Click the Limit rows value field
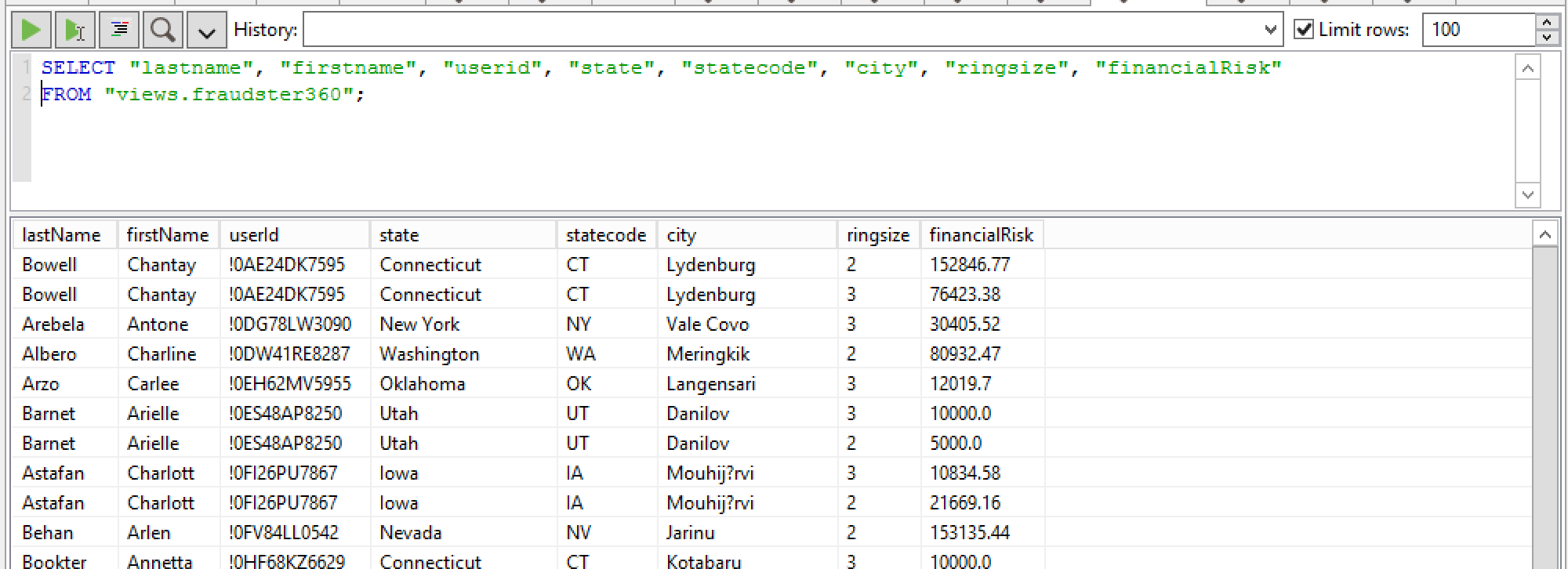The width and height of the screenshot is (1568, 569). [x=1477, y=30]
